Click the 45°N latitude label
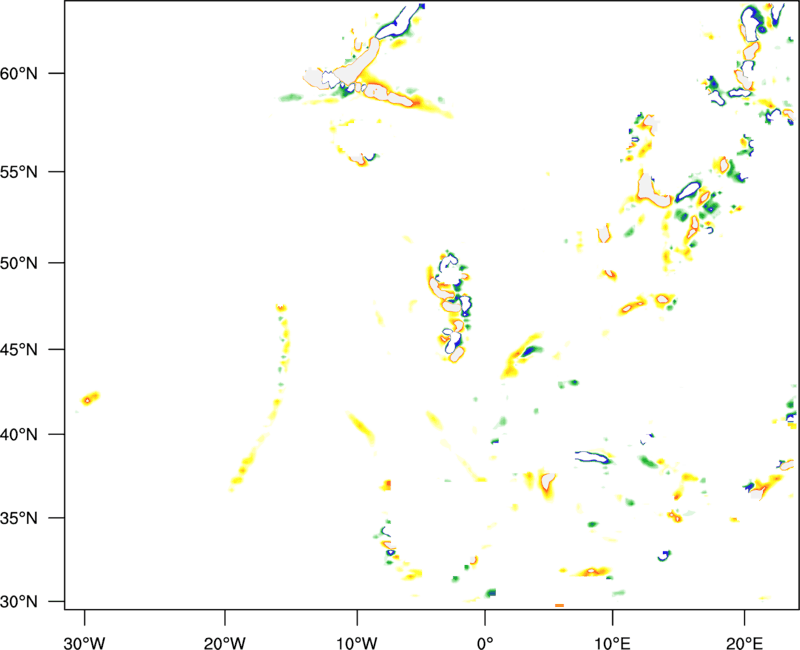Image resolution: width=800 pixels, height=650 pixels. [x=19, y=349]
